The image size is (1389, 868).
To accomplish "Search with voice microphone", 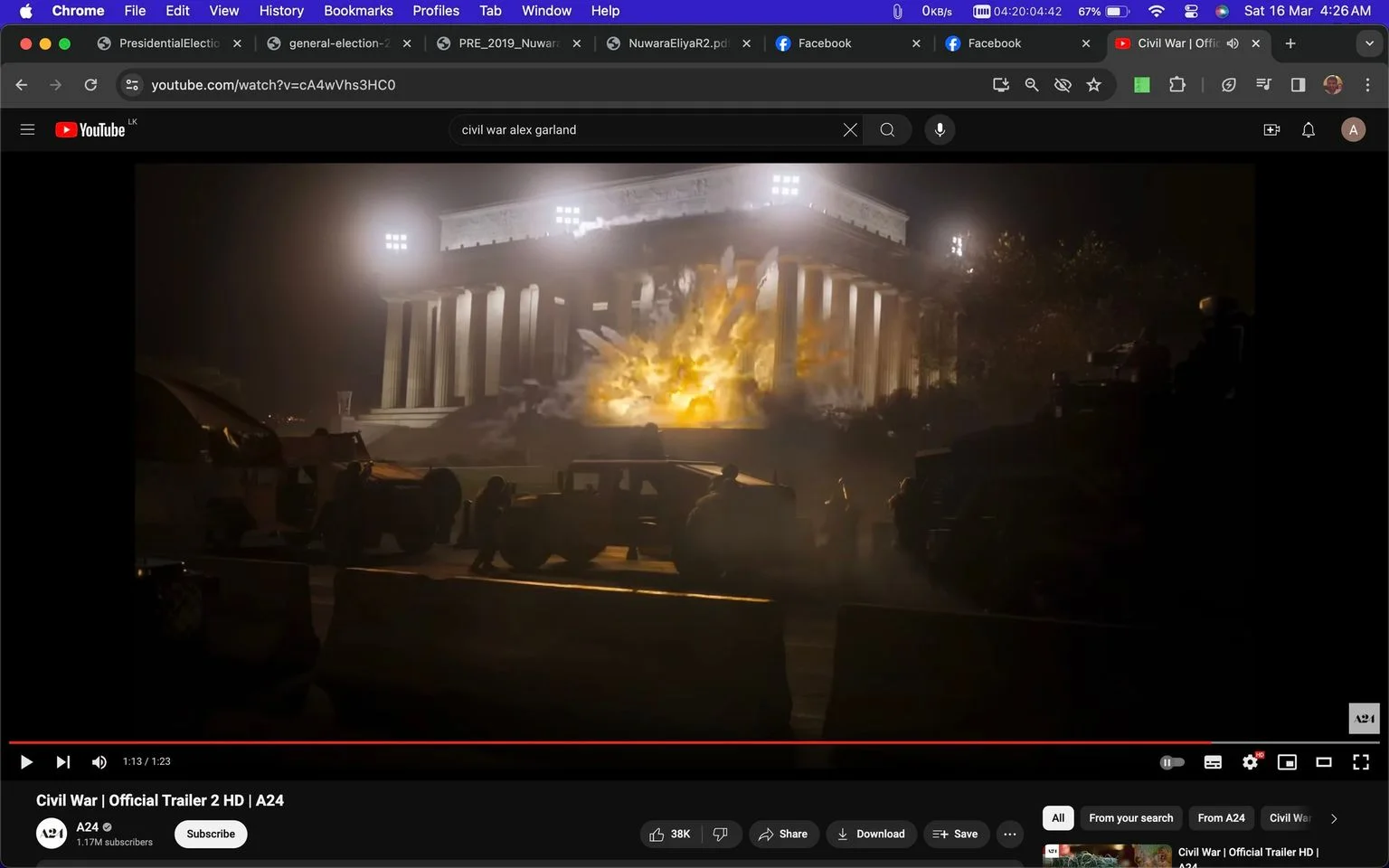I will (x=940, y=130).
